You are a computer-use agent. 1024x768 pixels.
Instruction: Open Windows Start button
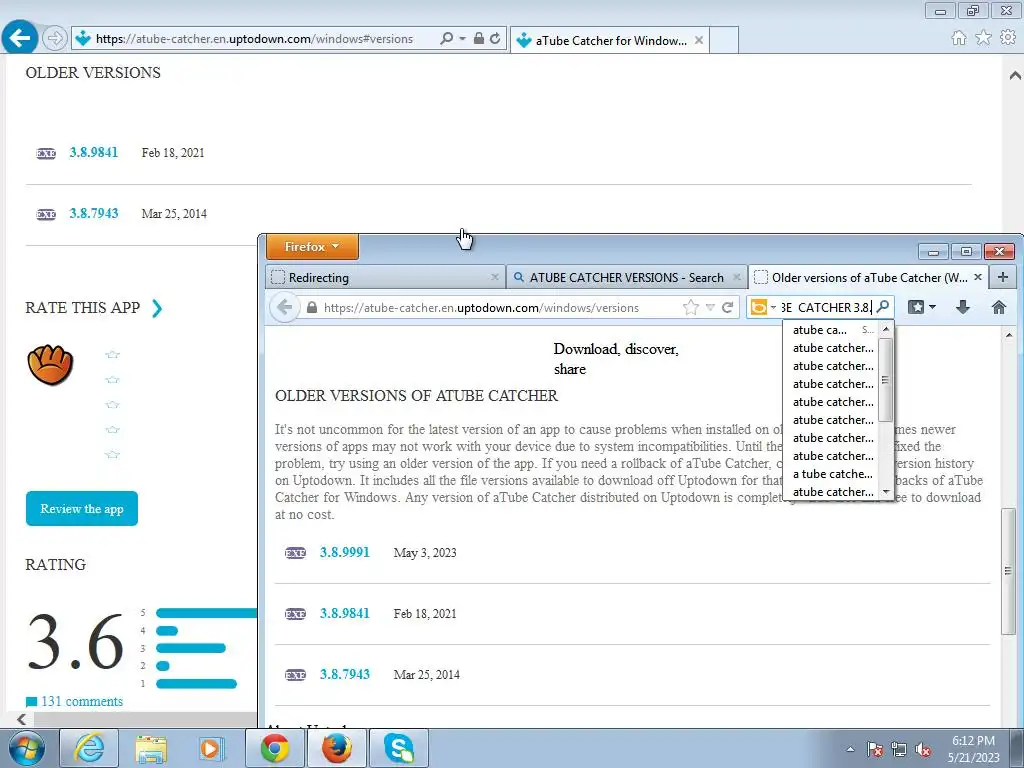click(27, 748)
